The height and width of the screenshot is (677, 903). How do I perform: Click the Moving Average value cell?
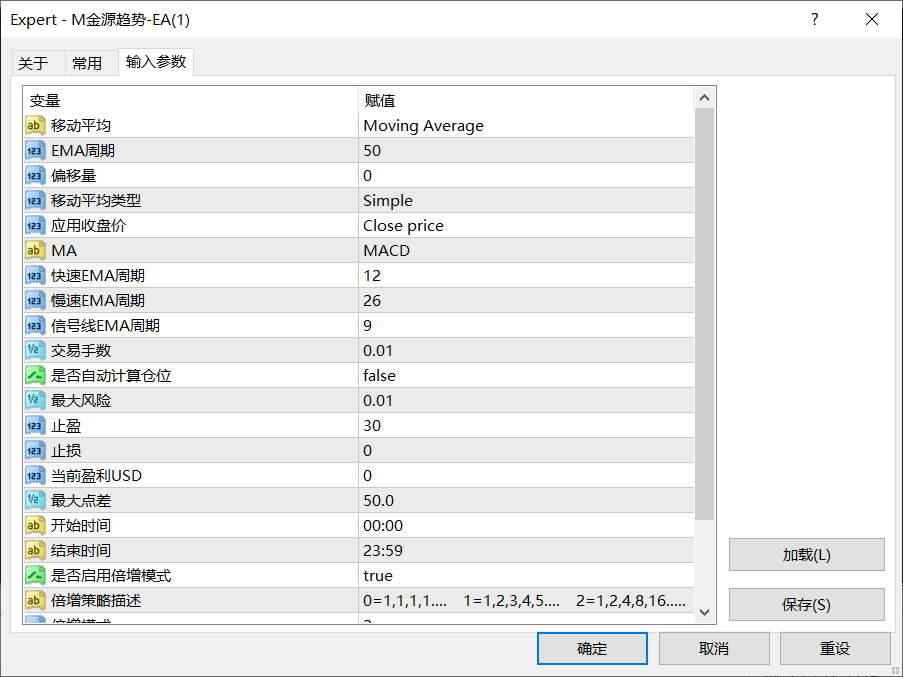click(x=526, y=125)
